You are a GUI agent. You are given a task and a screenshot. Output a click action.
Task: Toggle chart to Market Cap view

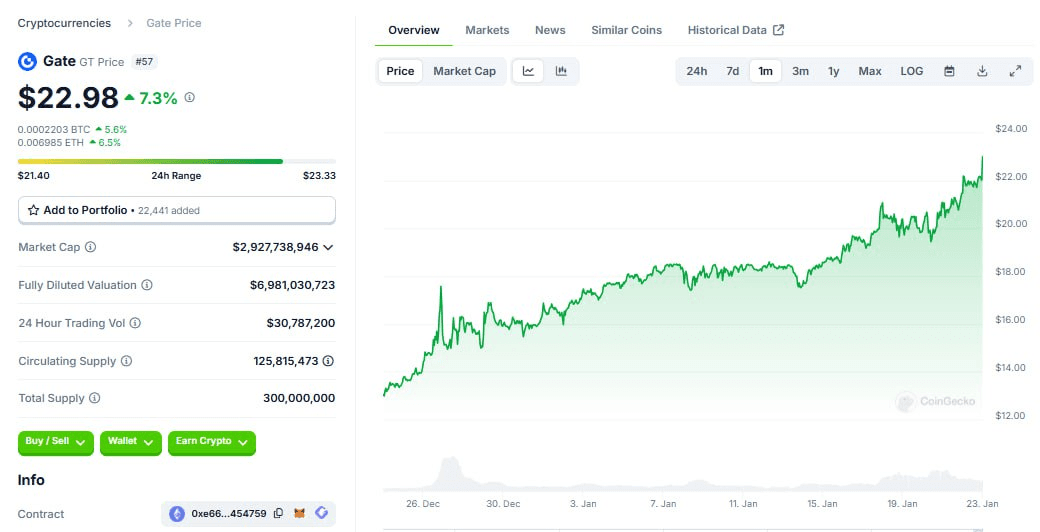(x=464, y=71)
